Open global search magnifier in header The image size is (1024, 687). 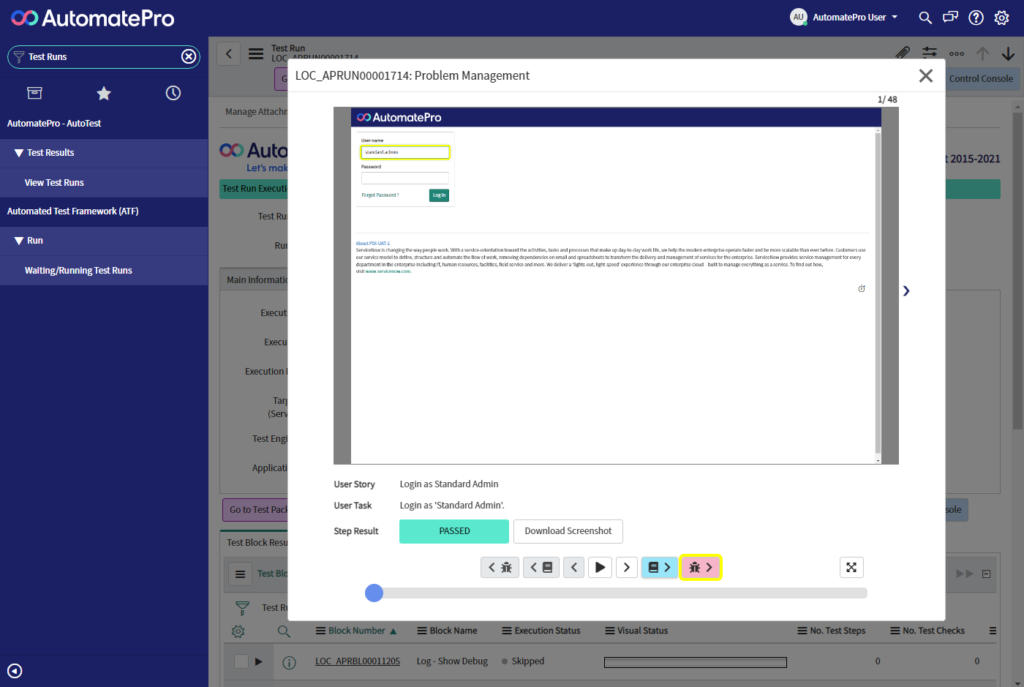point(925,18)
